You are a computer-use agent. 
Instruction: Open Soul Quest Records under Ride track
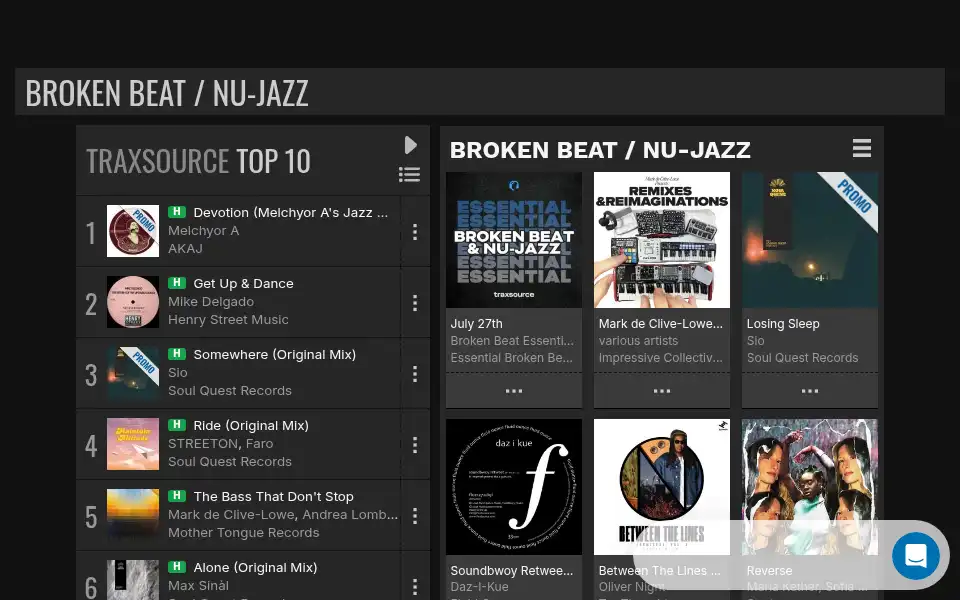230,462
